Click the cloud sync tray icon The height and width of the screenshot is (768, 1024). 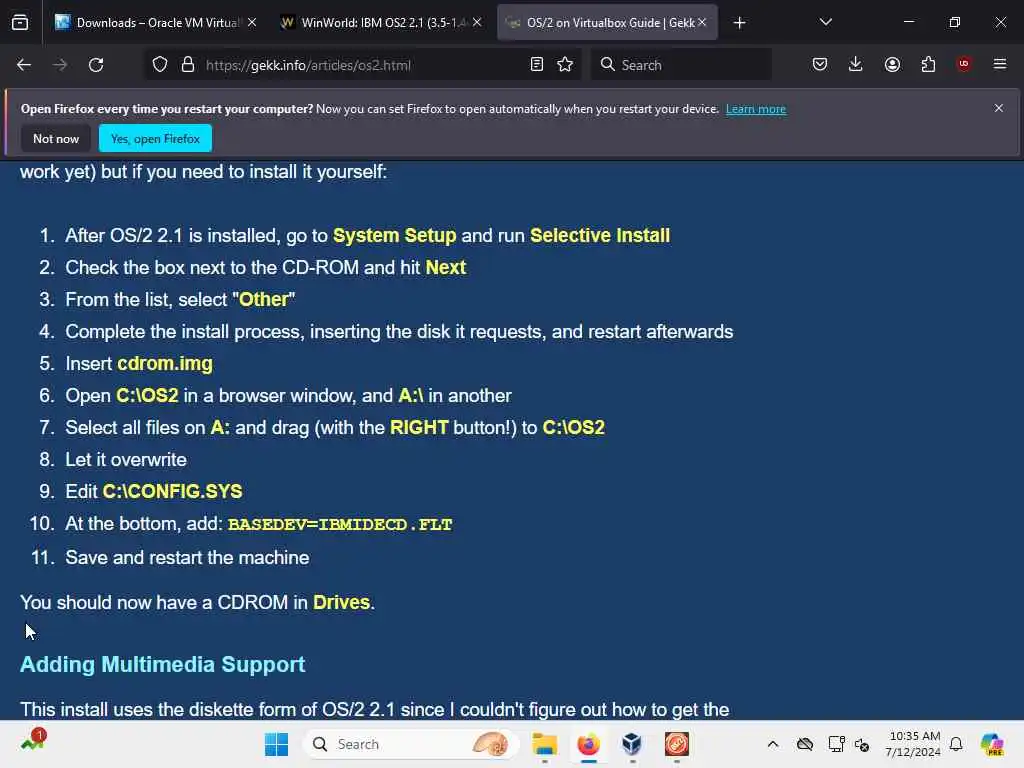[805, 744]
